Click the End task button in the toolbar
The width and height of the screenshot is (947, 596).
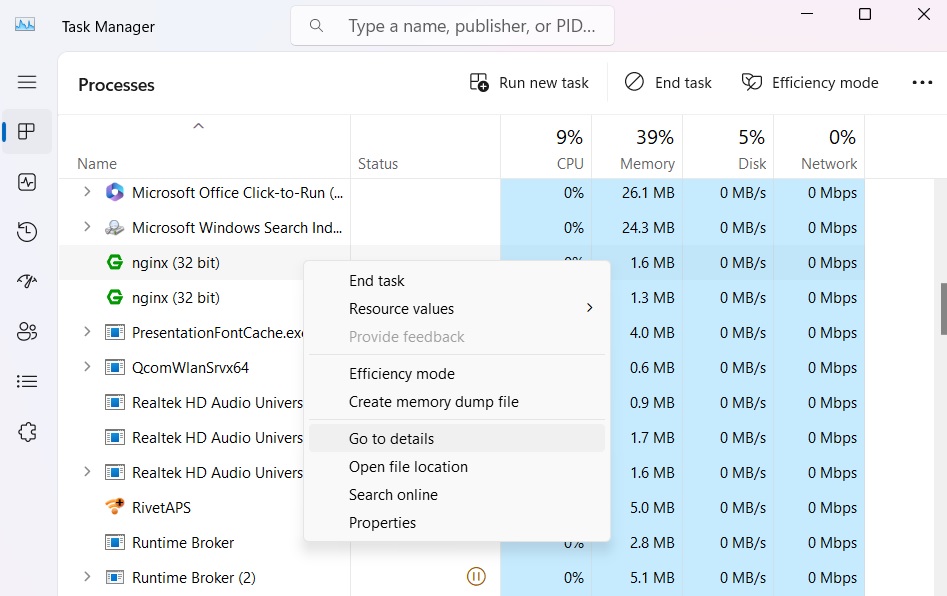[x=667, y=82]
